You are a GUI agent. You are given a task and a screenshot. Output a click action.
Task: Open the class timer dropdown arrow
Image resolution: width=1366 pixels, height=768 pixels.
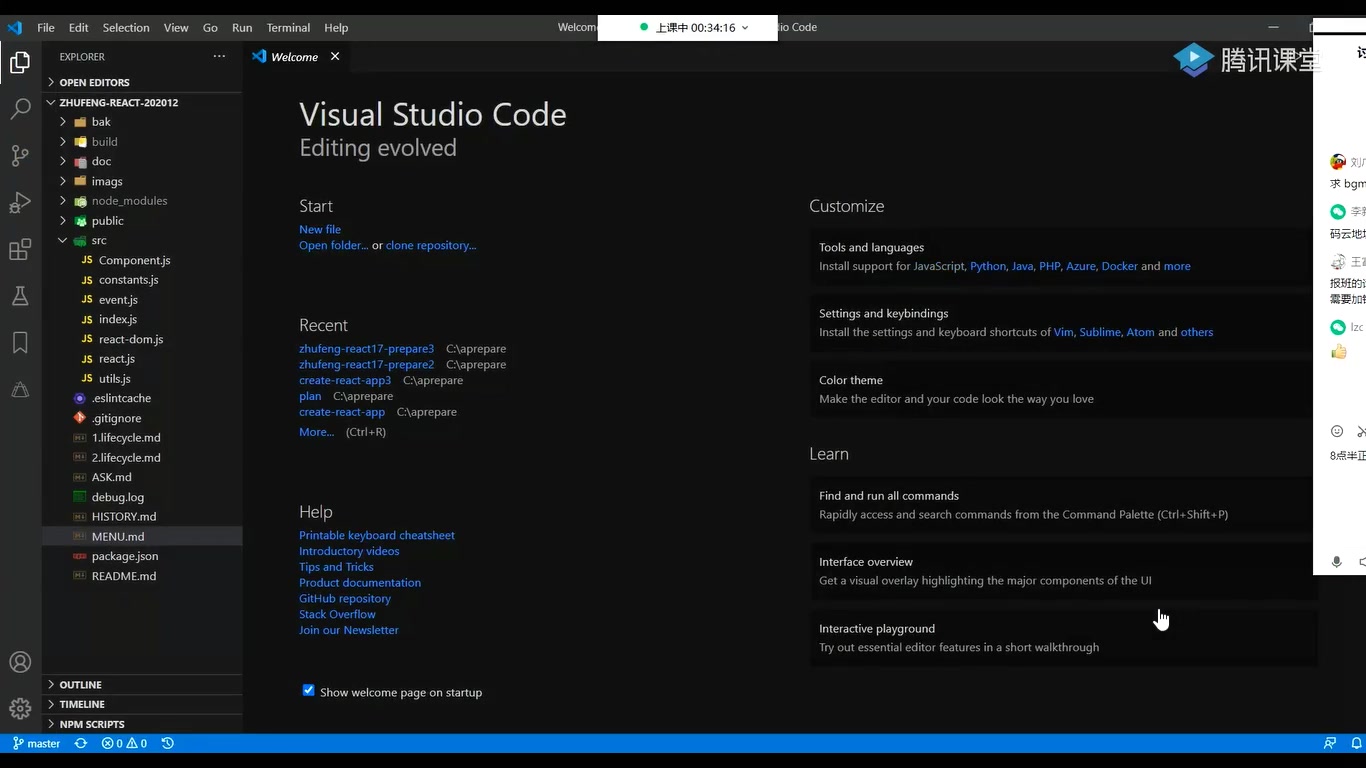(745, 28)
